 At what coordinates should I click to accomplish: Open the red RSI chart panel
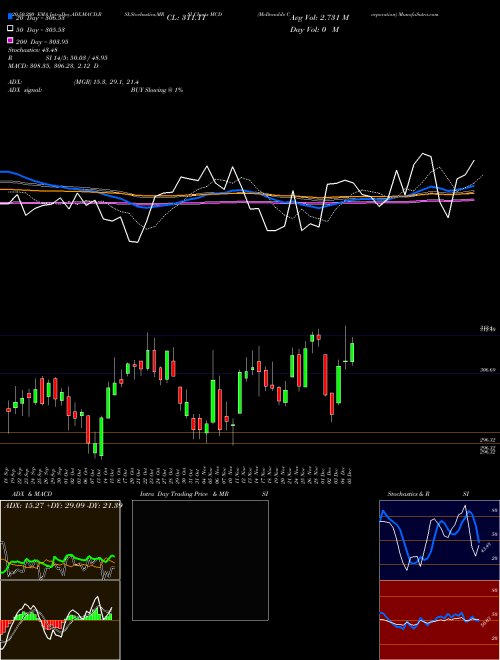439,620
